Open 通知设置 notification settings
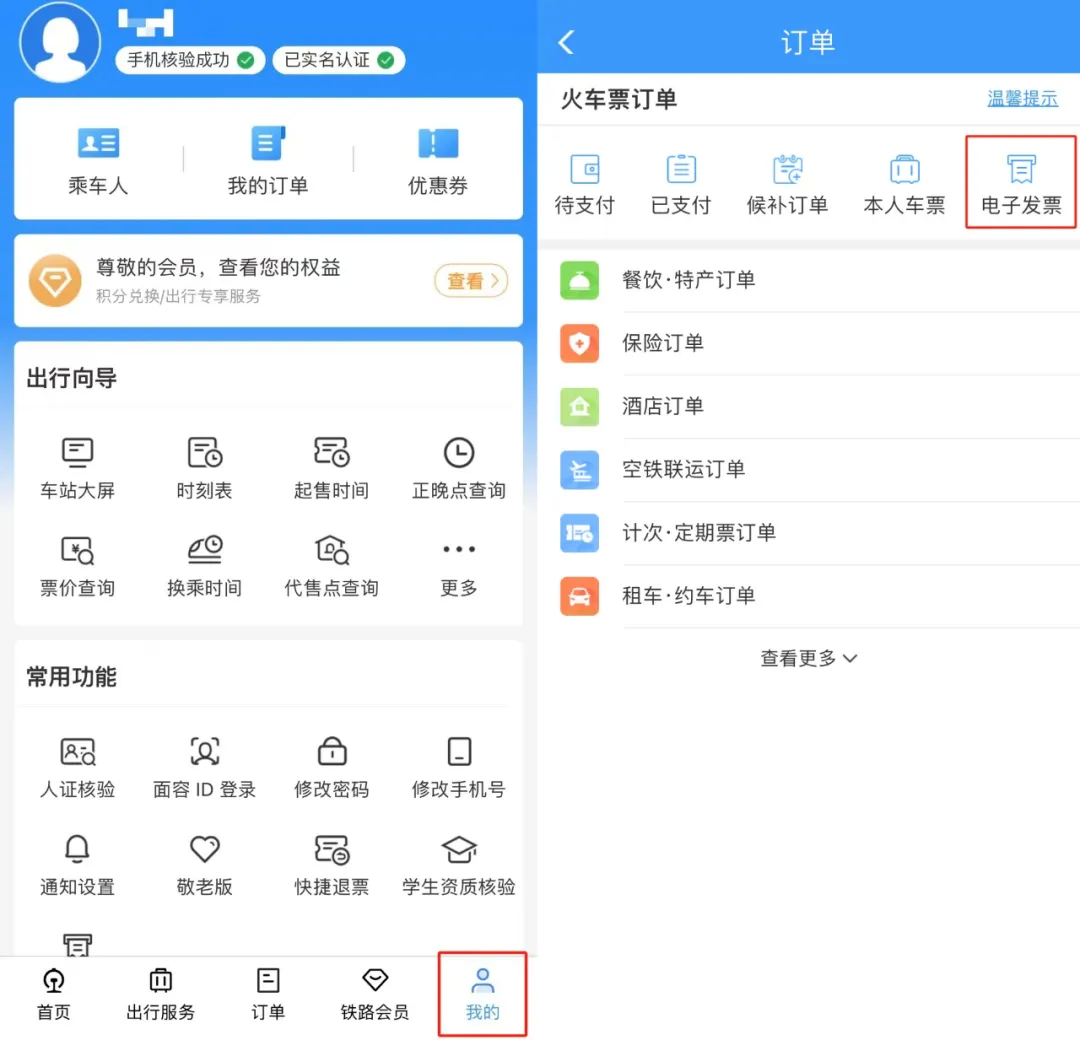The image size is (1080, 1040). point(77,850)
